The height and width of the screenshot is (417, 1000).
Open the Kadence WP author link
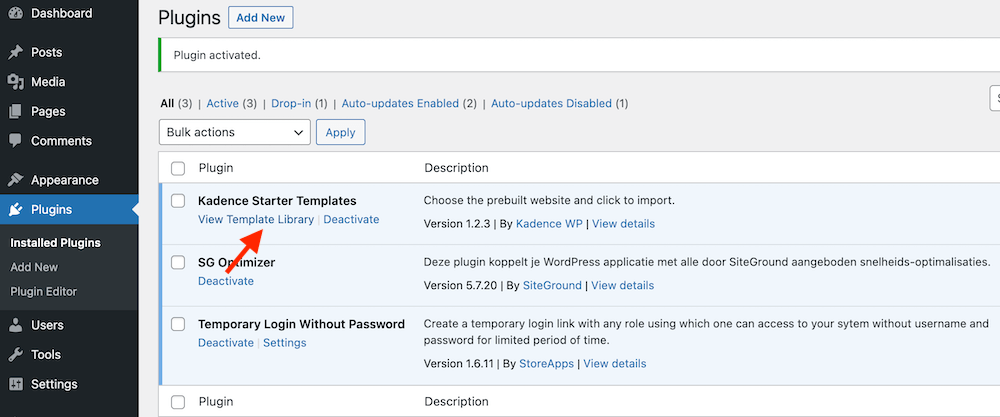(x=550, y=224)
